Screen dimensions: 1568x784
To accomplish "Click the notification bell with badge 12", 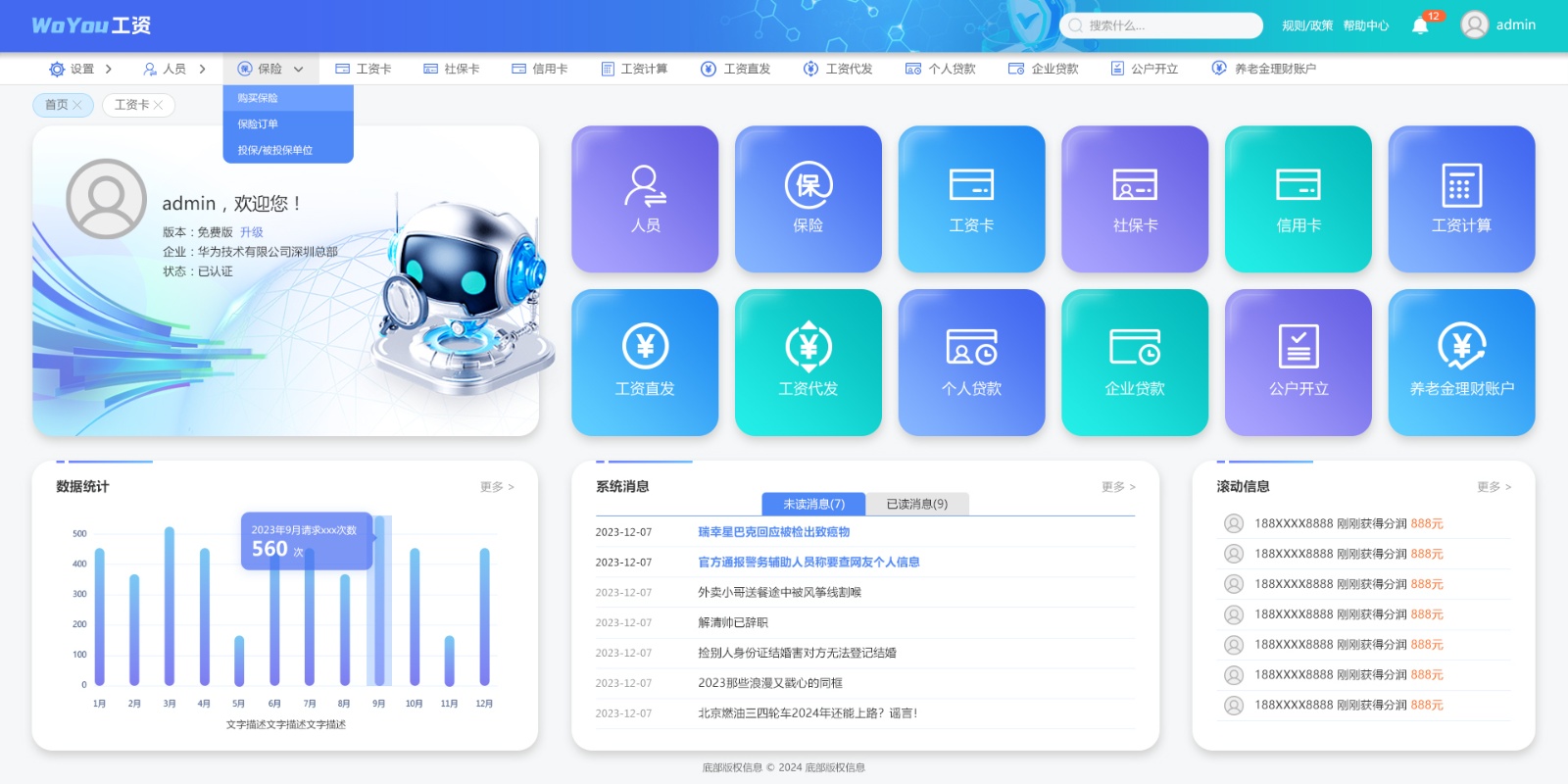I will 1420,25.
